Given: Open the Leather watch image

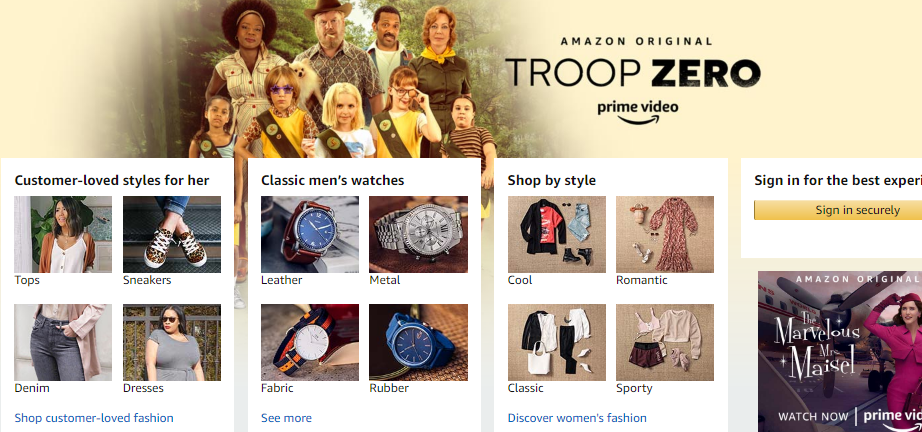Looking at the screenshot, I should [310, 234].
